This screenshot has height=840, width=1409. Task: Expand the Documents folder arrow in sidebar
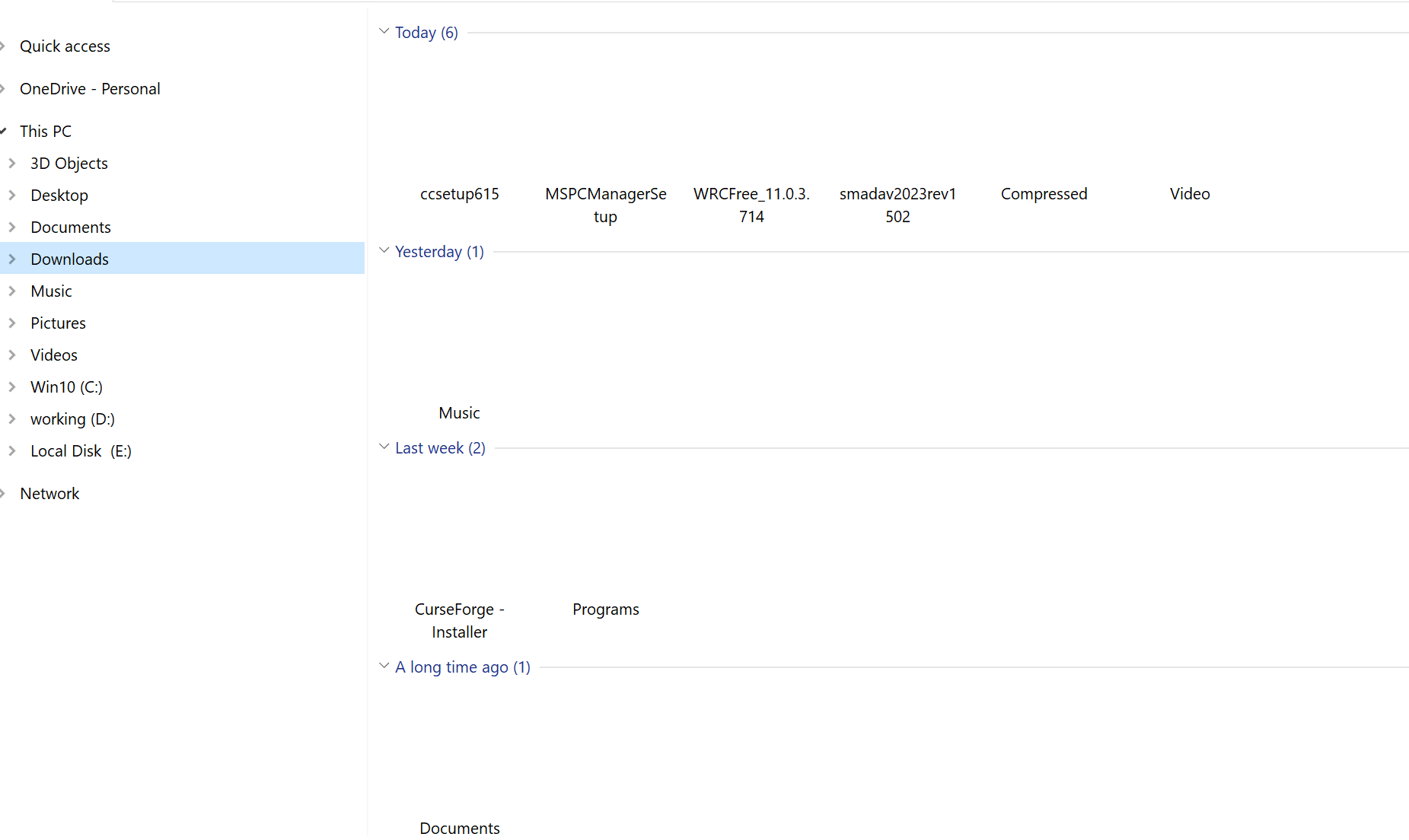(x=12, y=228)
